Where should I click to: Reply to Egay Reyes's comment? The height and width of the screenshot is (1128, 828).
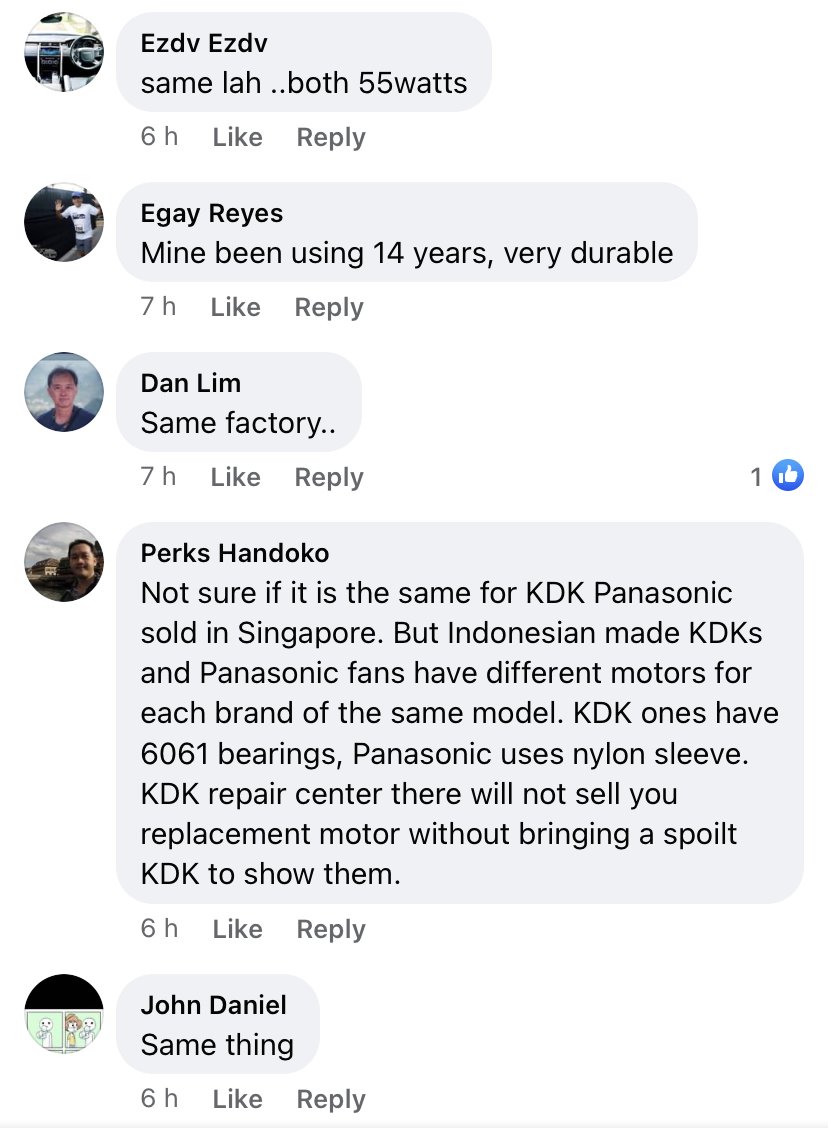pos(329,307)
